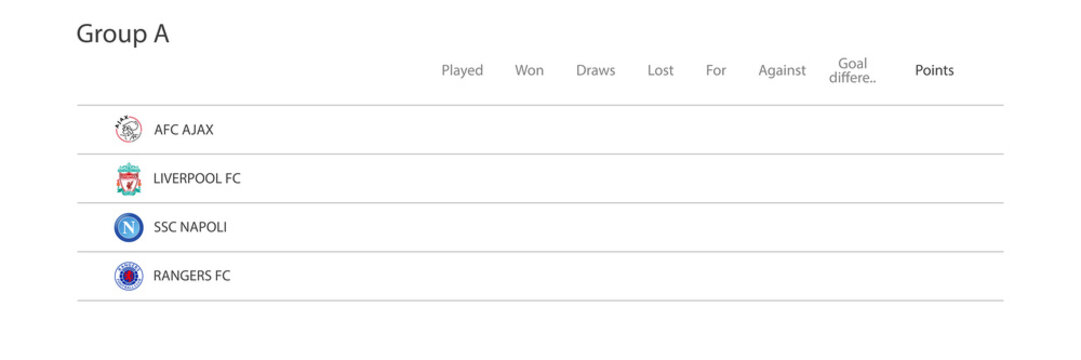Sort table by For column header
The width and height of the screenshot is (1081, 360).
point(716,70)
